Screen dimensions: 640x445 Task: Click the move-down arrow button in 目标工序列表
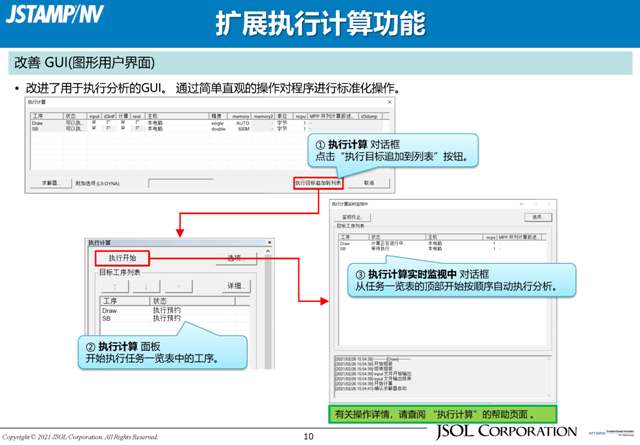pyautogui.click(x=147, y=286)
